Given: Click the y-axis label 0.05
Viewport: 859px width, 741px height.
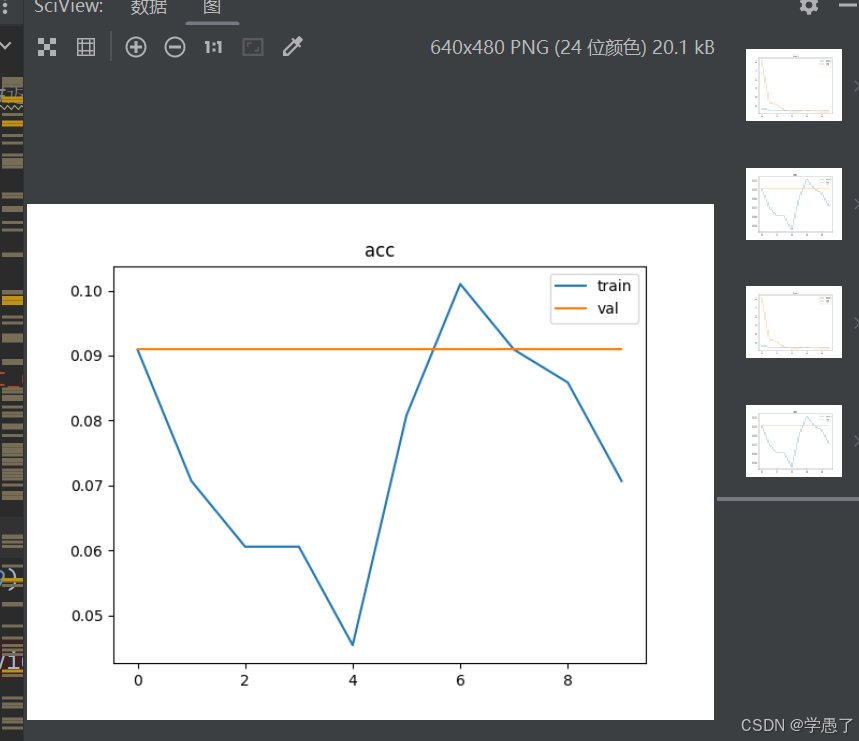Looking at the screenshot, I should (87, 616).
